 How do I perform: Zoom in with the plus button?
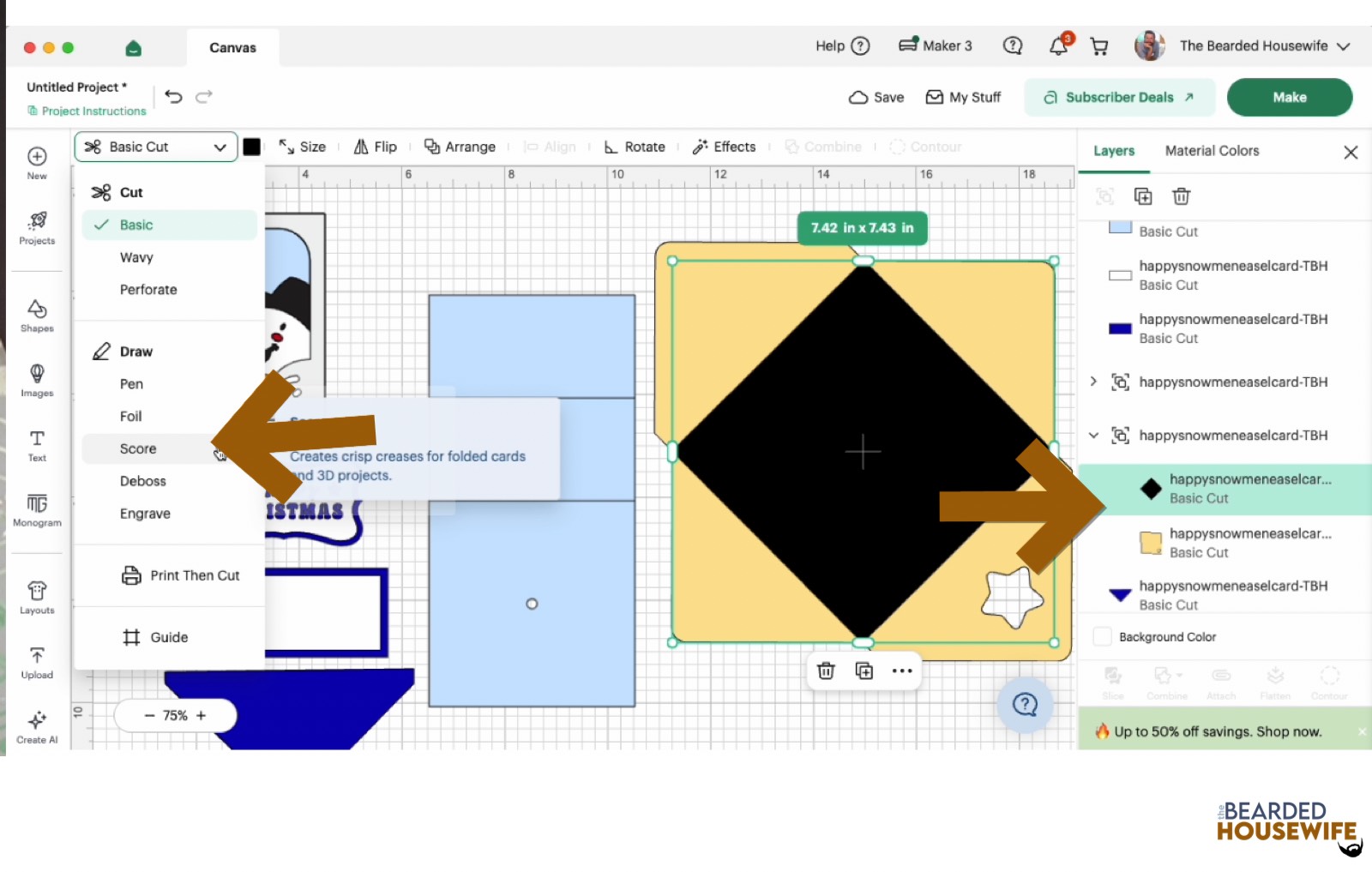[x=202, y=715]
